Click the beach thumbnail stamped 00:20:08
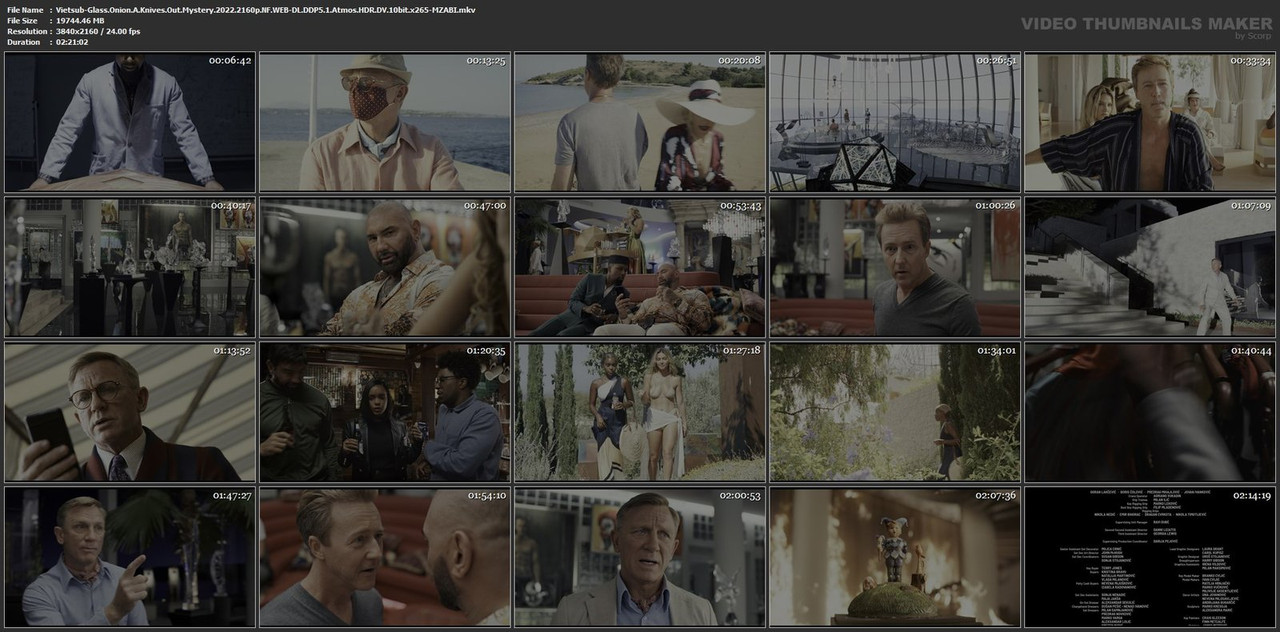 pyautogui.click(x=640, y=121)
